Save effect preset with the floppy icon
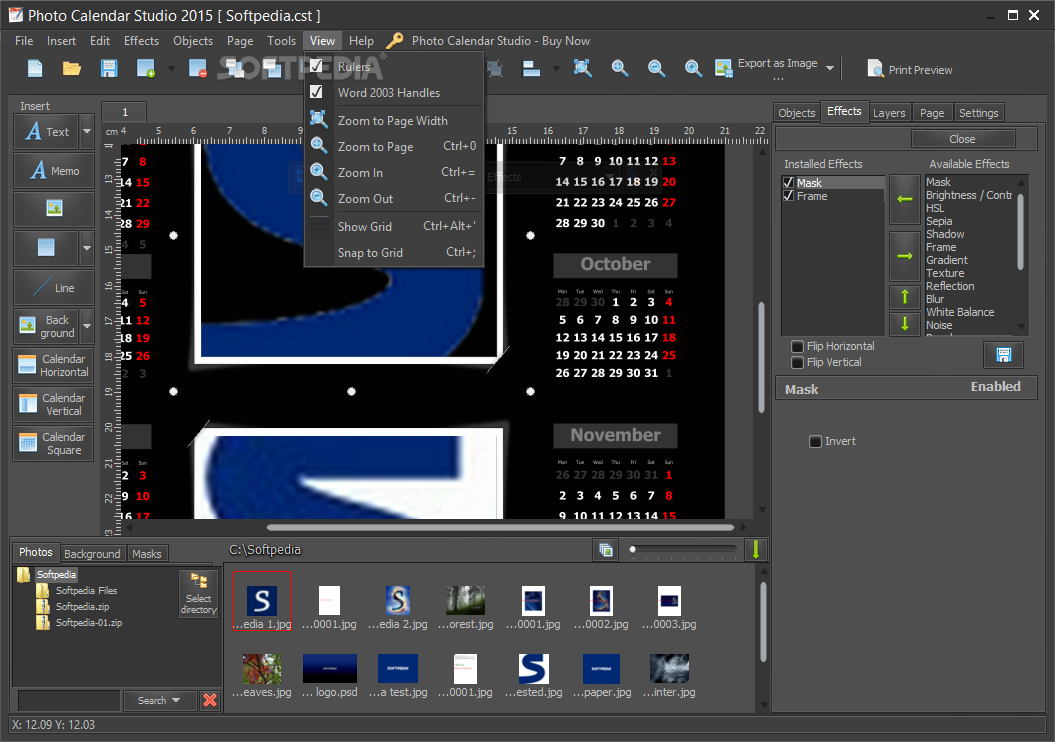 tap(1003, 355)
